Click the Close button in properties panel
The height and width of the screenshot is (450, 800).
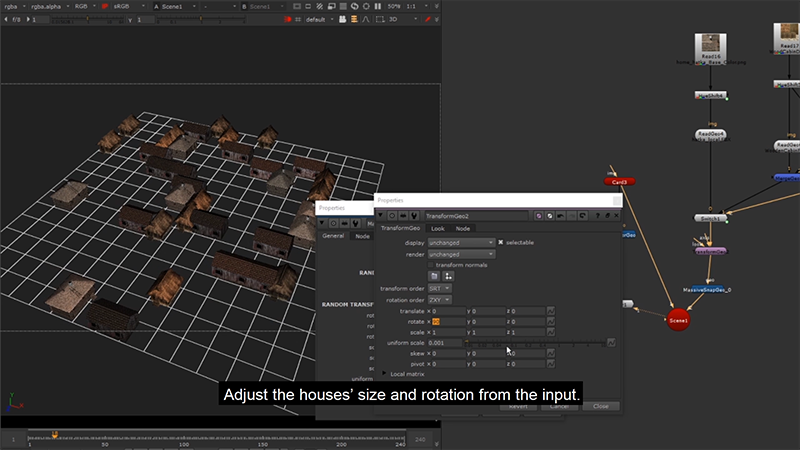pos(600,406)
